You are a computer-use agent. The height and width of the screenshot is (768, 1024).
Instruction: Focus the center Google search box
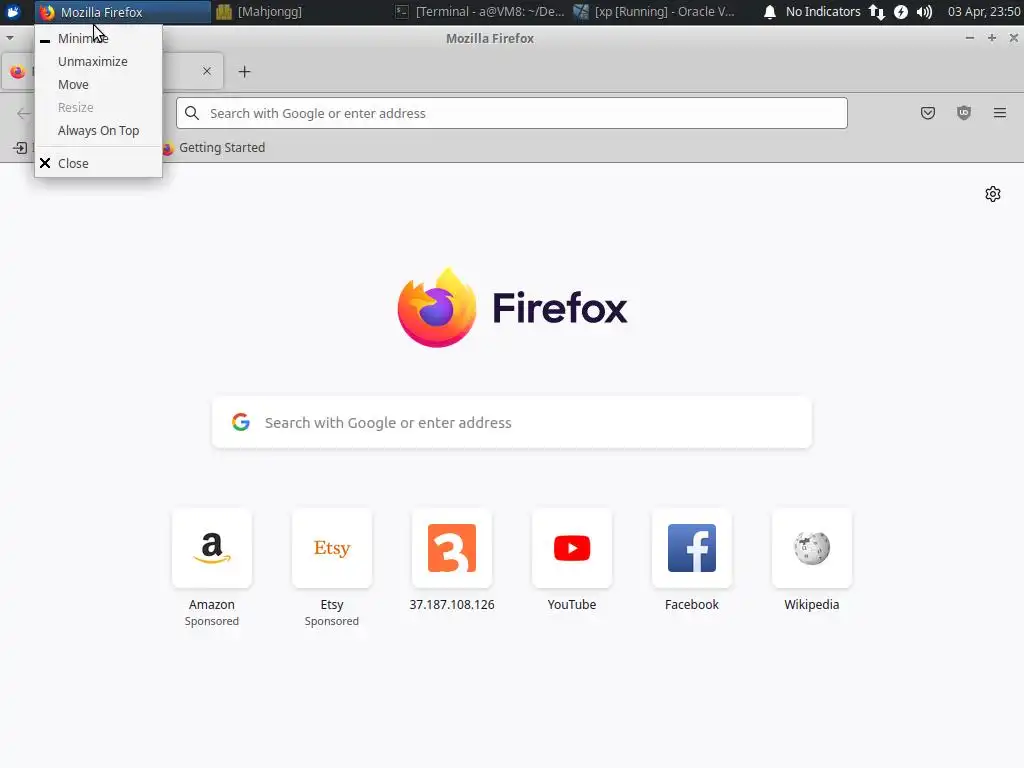click(512, 423)
